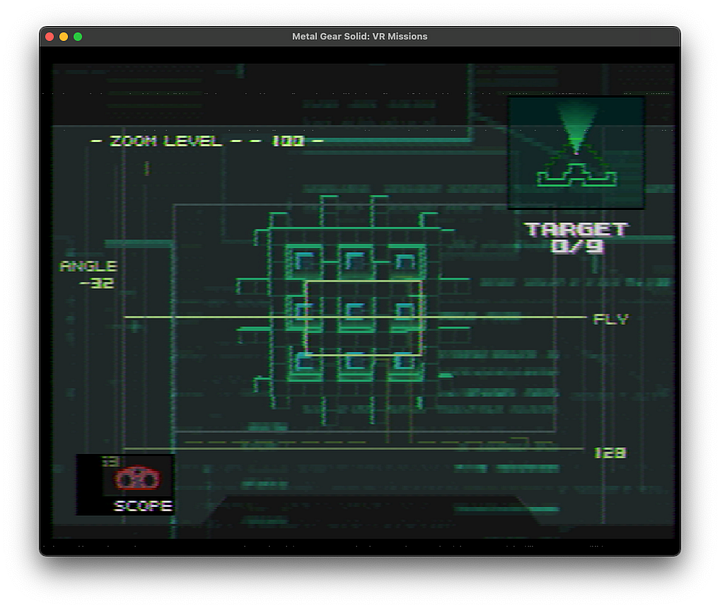The image size is (720, 608).
Task: Click the top-middle target in the grid
Action: click(x=355, y=262)
